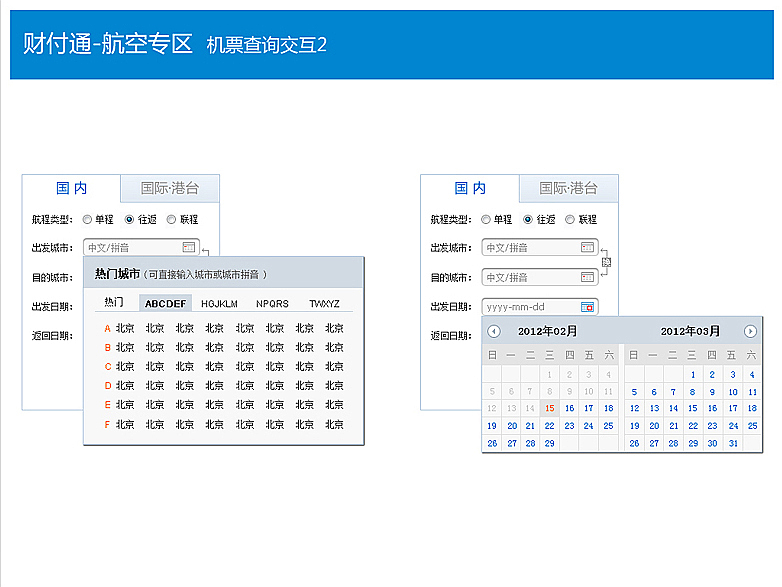Switch to 国际·港台 tab in left panel

click(170, 188)
